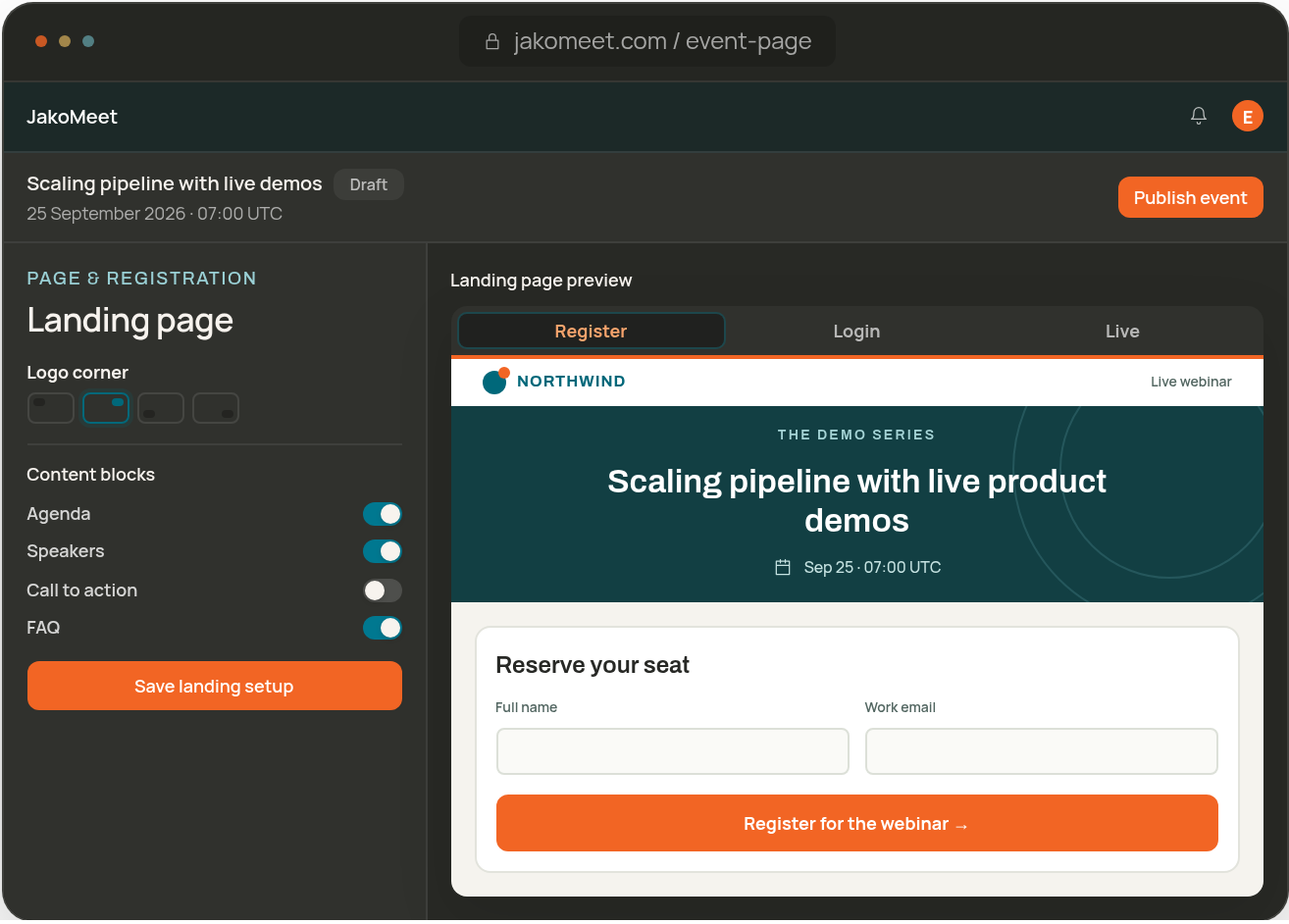Click the lock icon in the address bar

[492, 41]
